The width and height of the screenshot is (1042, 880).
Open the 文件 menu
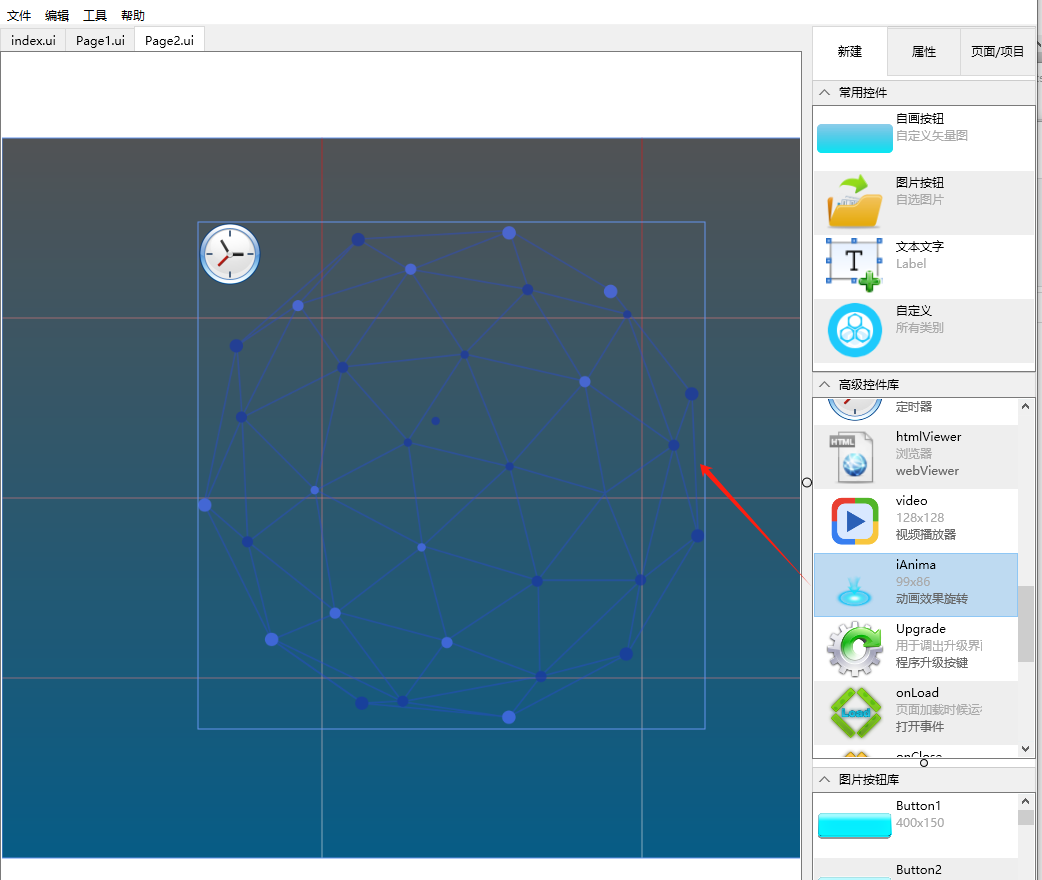point(19,16)
